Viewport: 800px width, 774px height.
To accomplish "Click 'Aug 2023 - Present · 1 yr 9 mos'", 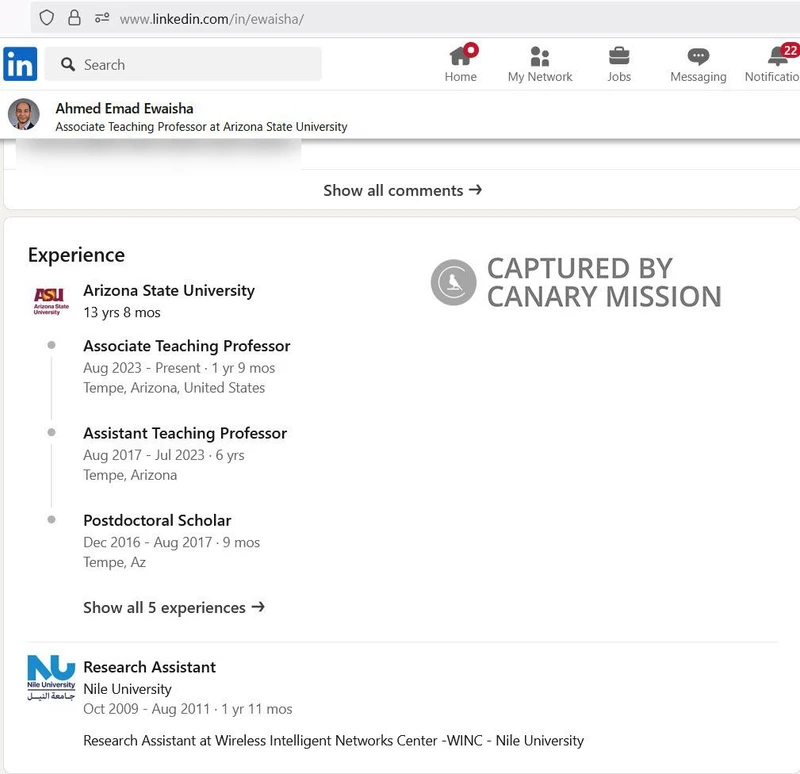I will [179, 368].
